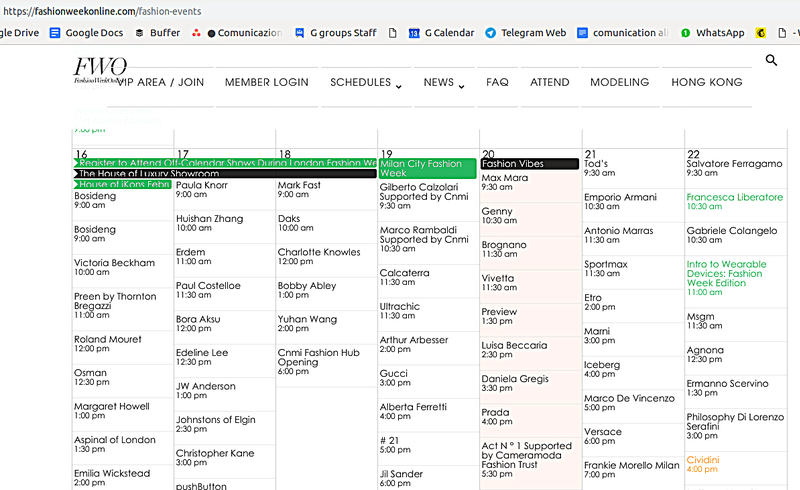The image size is (800, 490).
Task: Click the yellow icon bookmark after WhatsApp
Action: point(761,33)
